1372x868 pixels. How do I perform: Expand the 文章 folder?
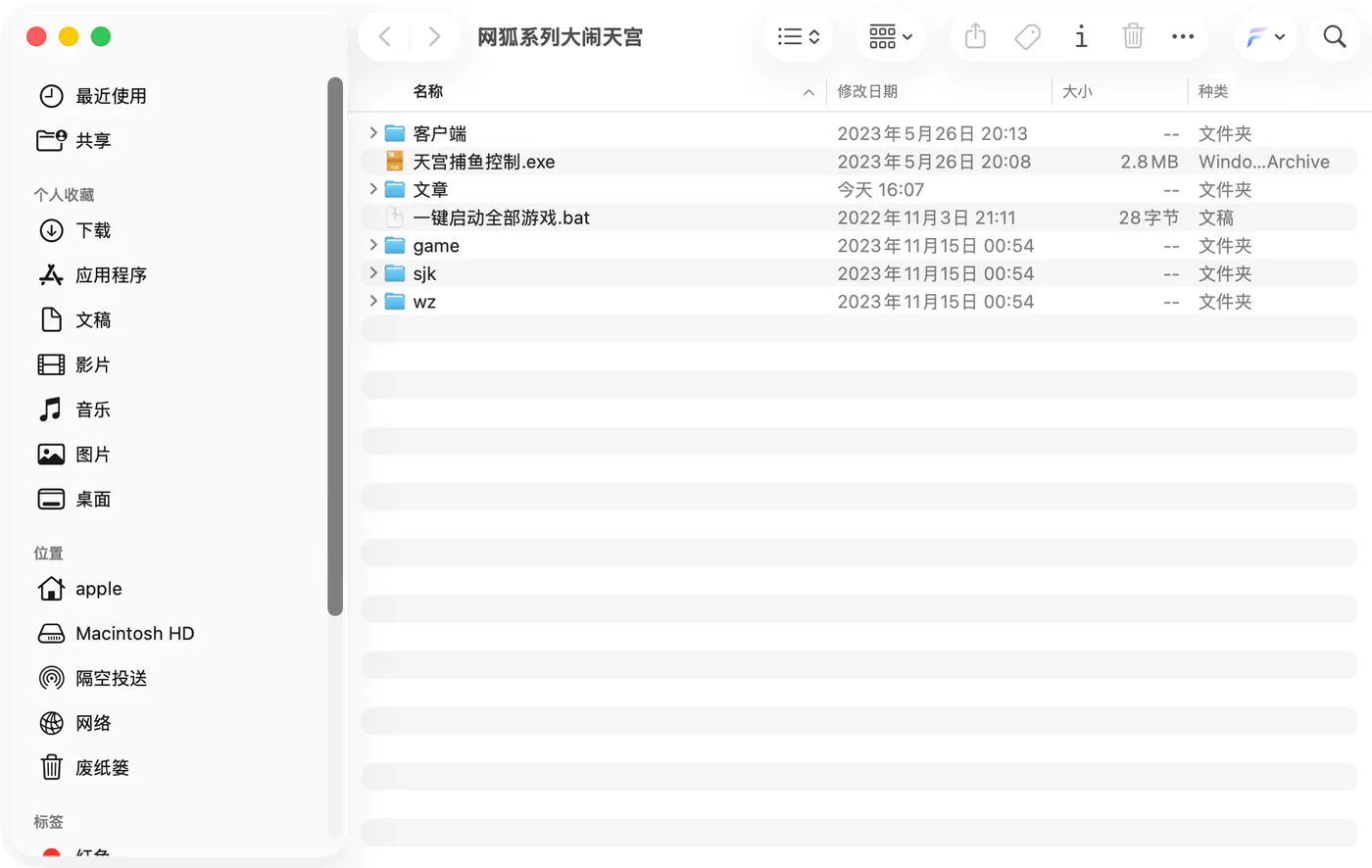click(x=373, y=188)
